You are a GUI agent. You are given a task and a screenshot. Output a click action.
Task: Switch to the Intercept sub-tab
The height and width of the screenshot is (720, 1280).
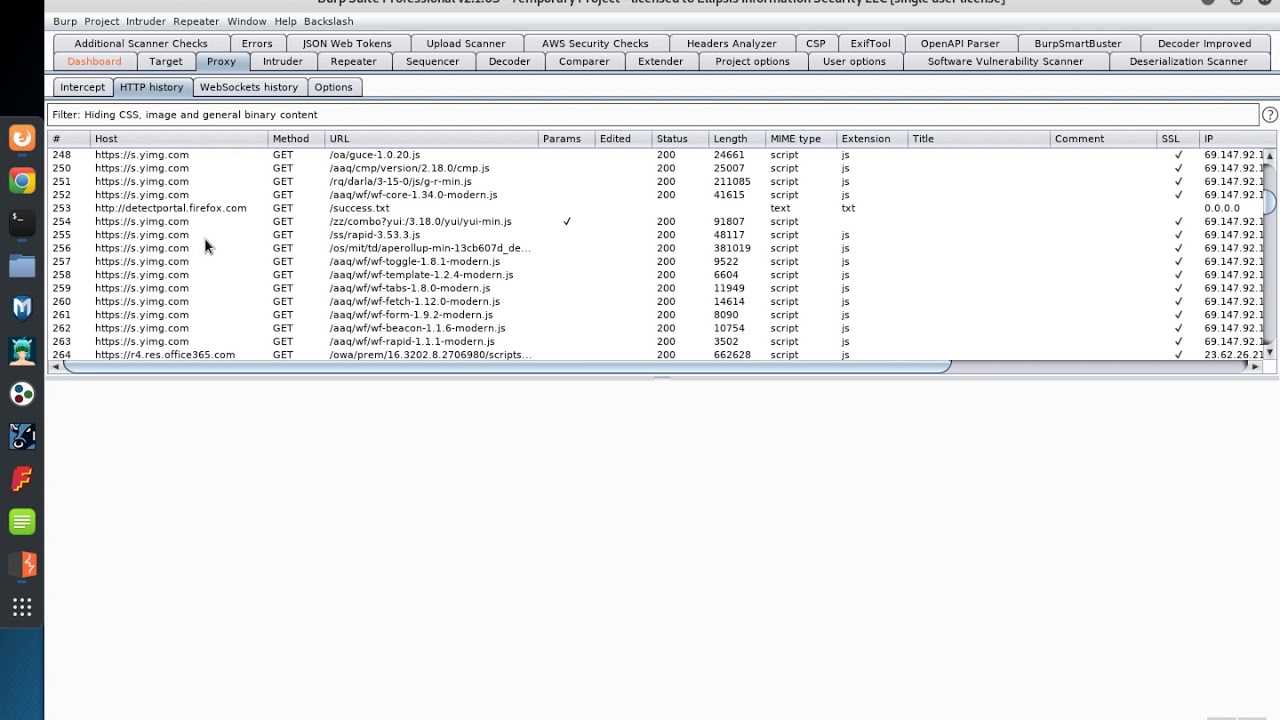coord(82,87)
